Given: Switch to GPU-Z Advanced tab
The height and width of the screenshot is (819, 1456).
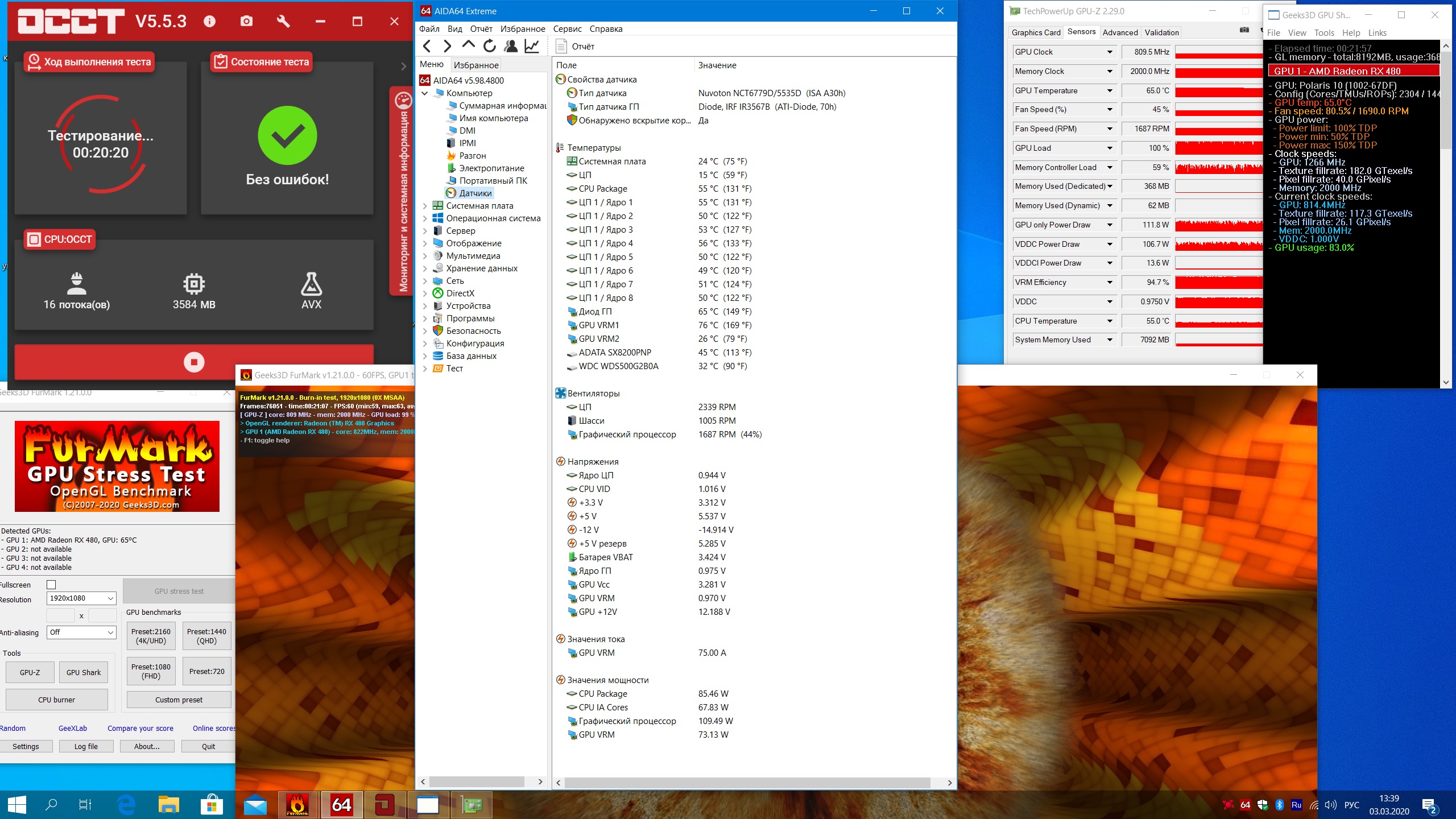Looking at the screenshot, I should [x=1120, y=32].
